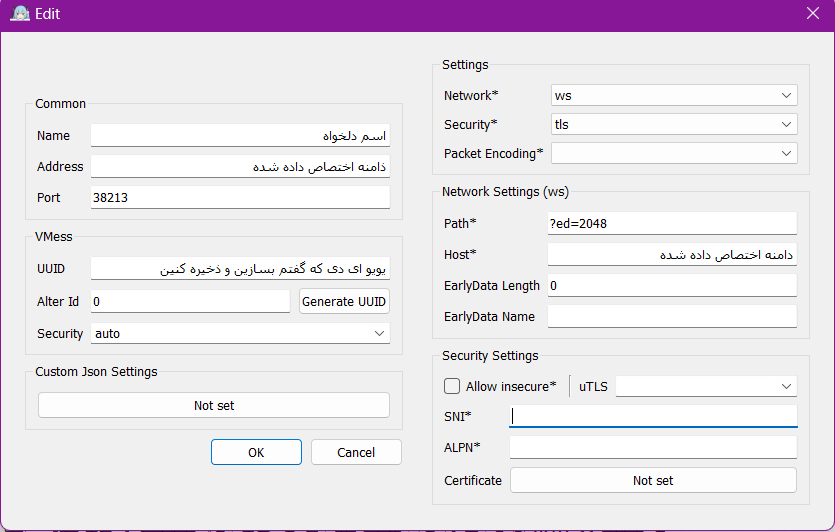Screen dimensions: 835x532
Task: Click the Custom Json Settings Not set button
Action: pos(213,405)
